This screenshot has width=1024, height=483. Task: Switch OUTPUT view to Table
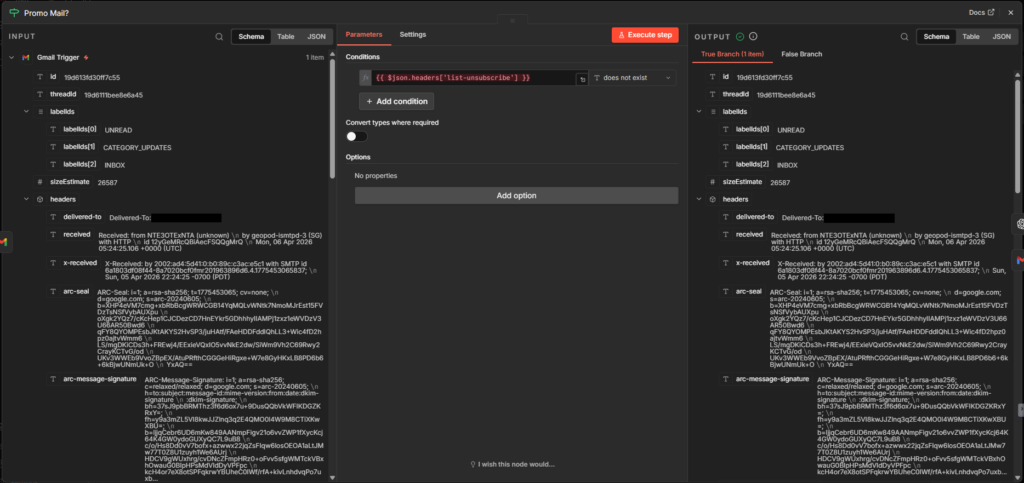(970, 37)
